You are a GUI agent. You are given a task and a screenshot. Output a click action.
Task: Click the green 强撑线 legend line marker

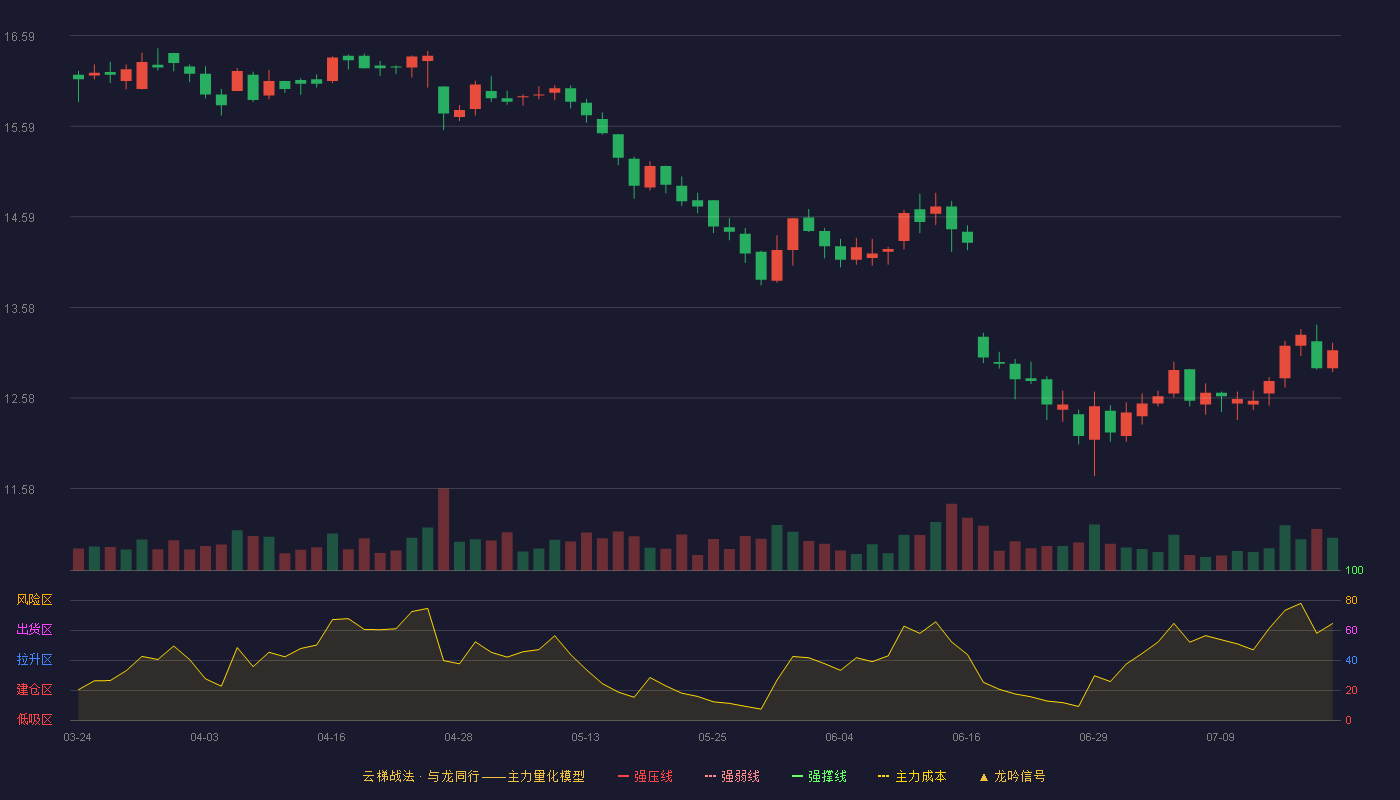[797, 777]
